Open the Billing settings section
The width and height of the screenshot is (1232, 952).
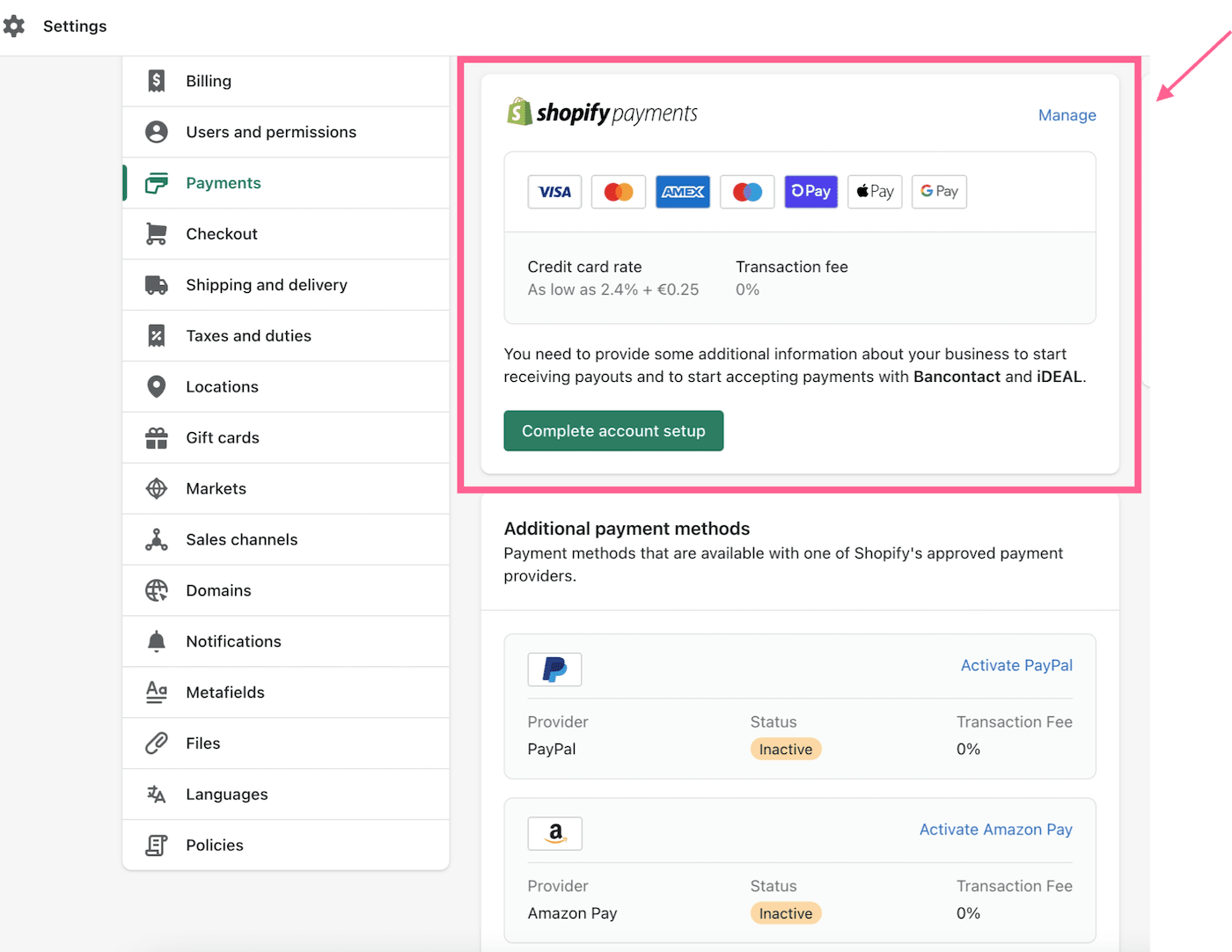click(286, 81)
